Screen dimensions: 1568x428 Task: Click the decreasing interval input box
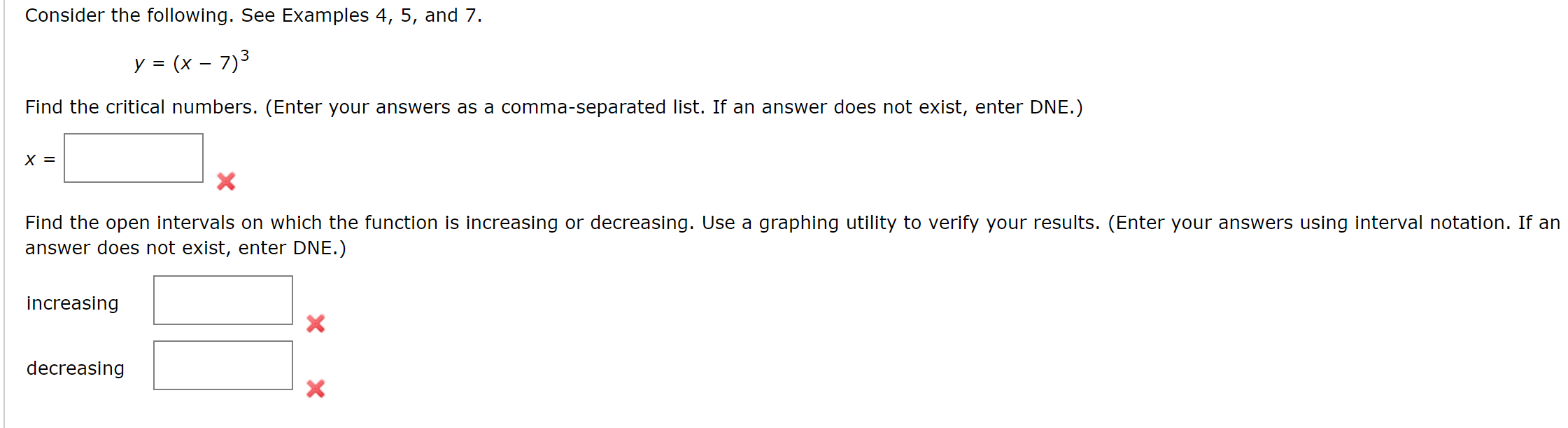223,365
